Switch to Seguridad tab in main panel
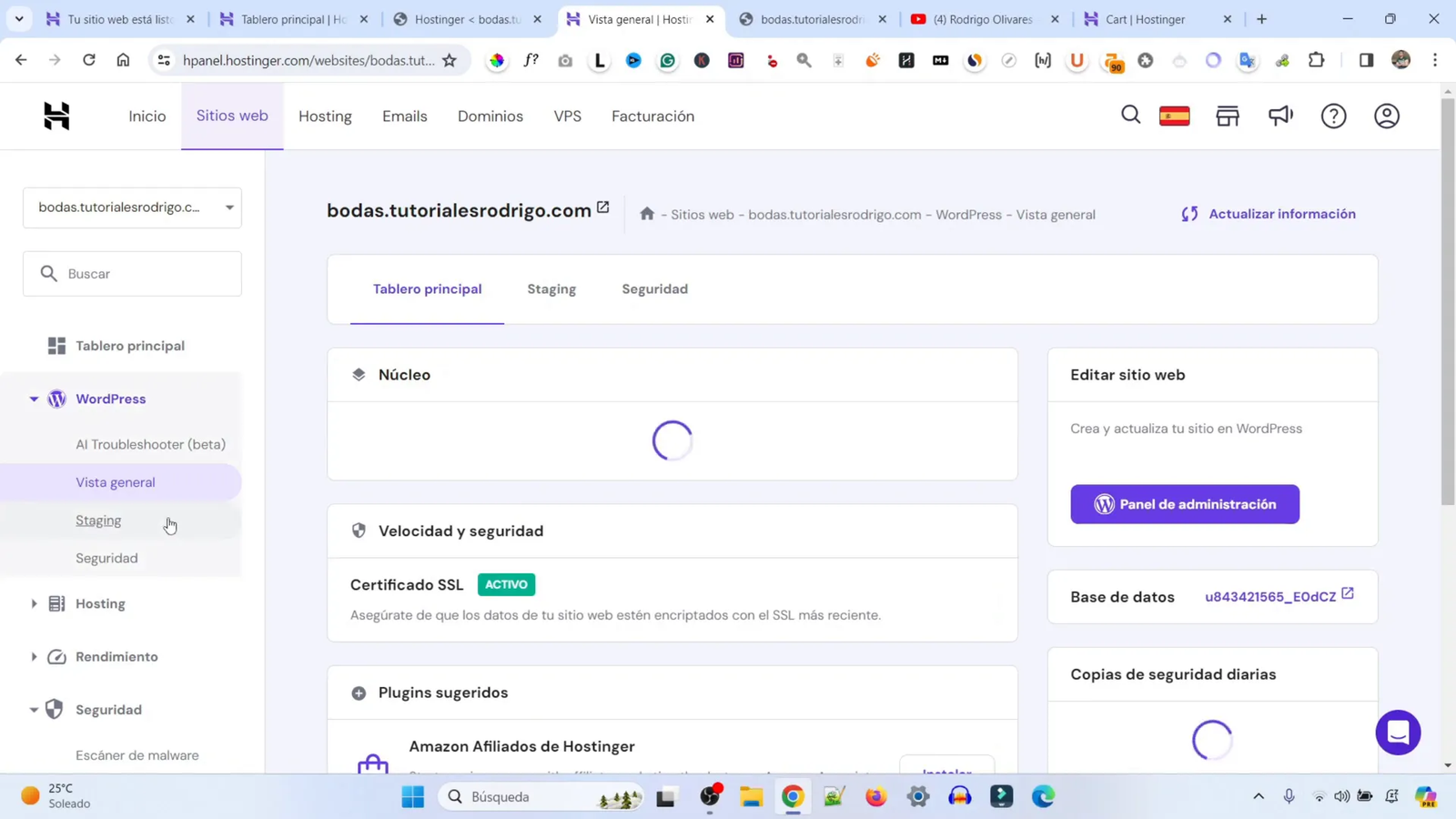The height and width of the screenshot is (819, 1456). pyautogui.click(x=655, y=289)
